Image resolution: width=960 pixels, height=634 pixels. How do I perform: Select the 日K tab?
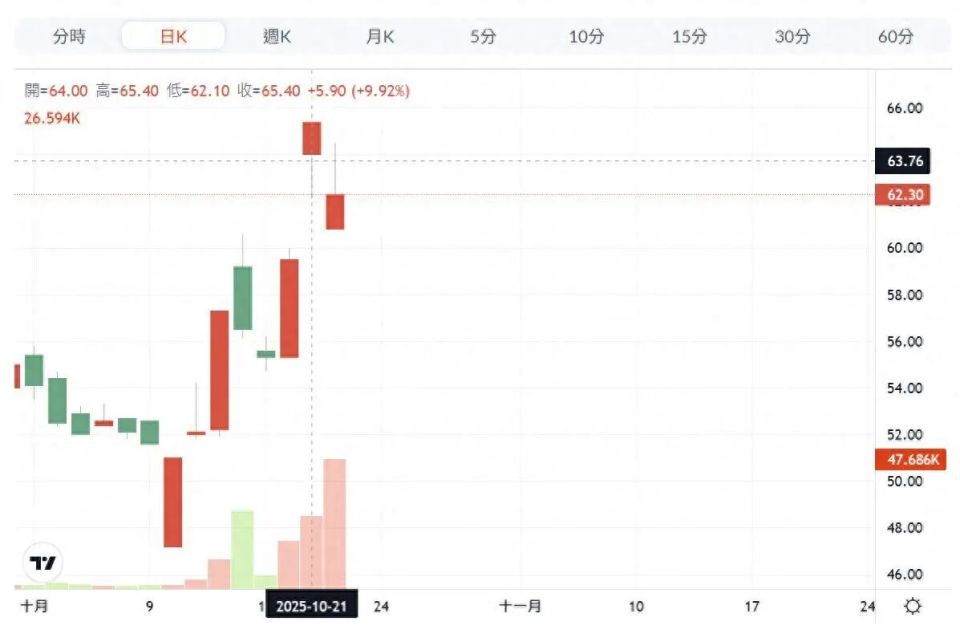[174, 37]
